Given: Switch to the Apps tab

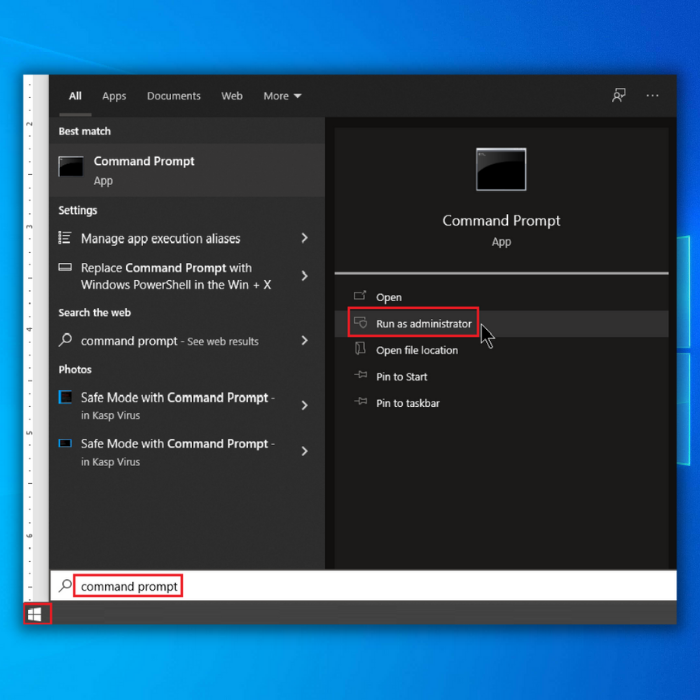Looking at the screenshot, I should point(114,96).
